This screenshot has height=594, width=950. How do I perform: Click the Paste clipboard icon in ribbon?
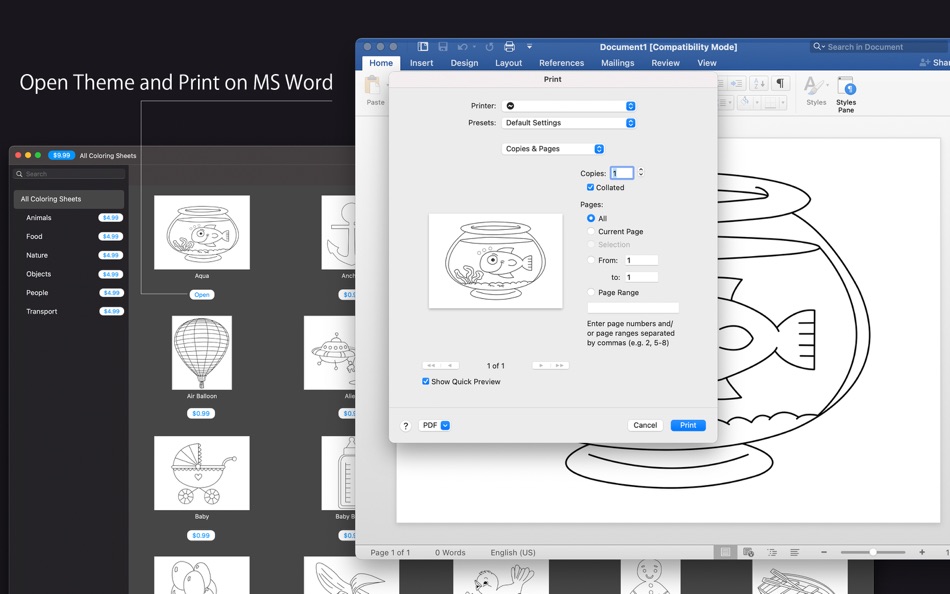click(373, 85)
